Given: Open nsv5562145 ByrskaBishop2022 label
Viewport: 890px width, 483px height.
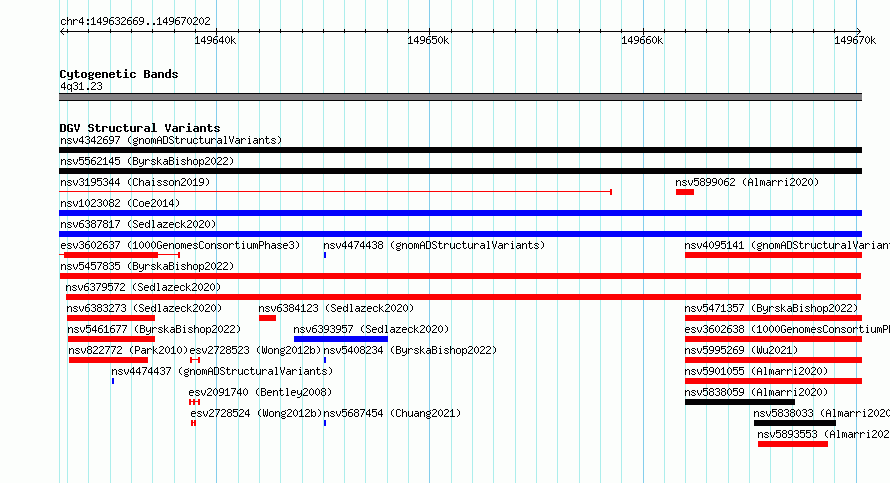Looking at the screenshot, I should [x=147, y=161].
